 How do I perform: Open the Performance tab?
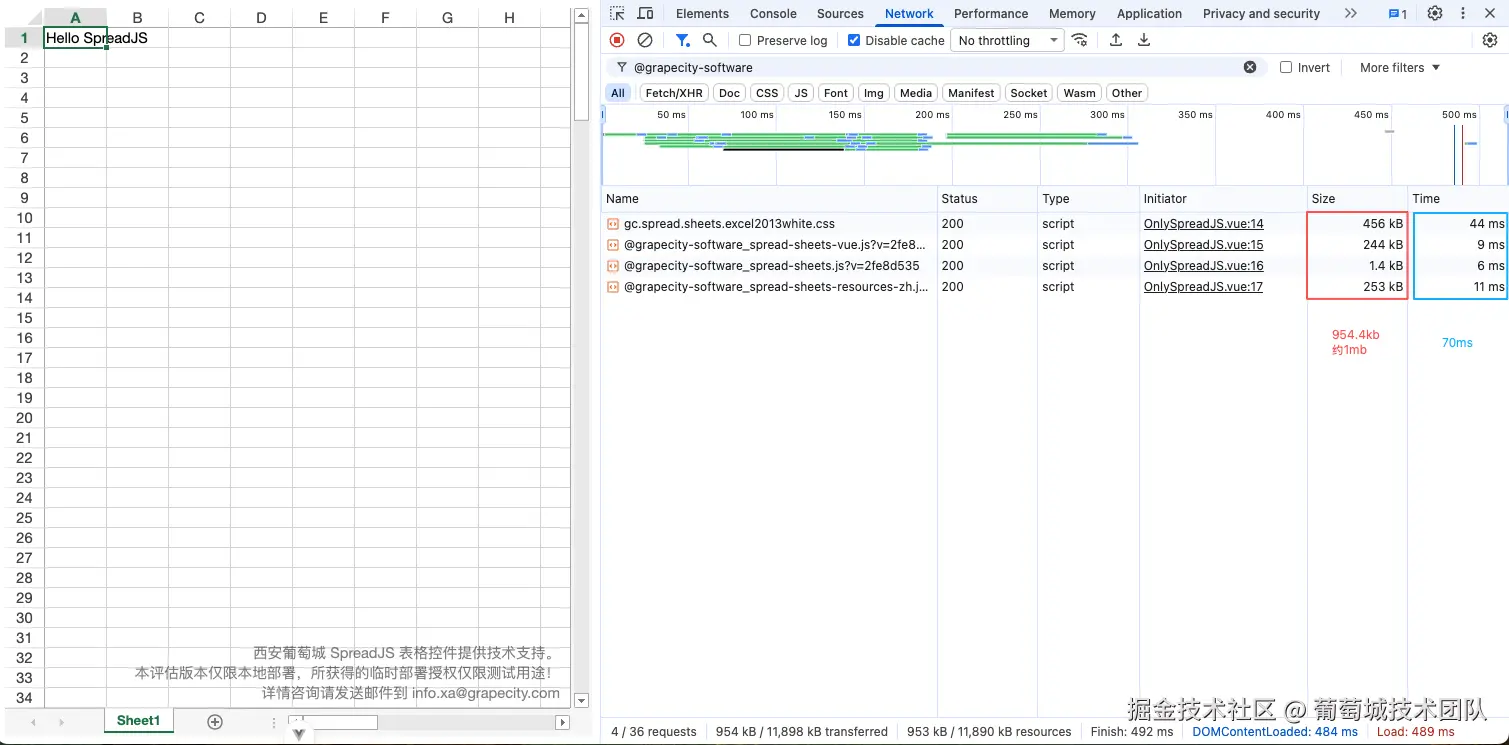(991, 13)
